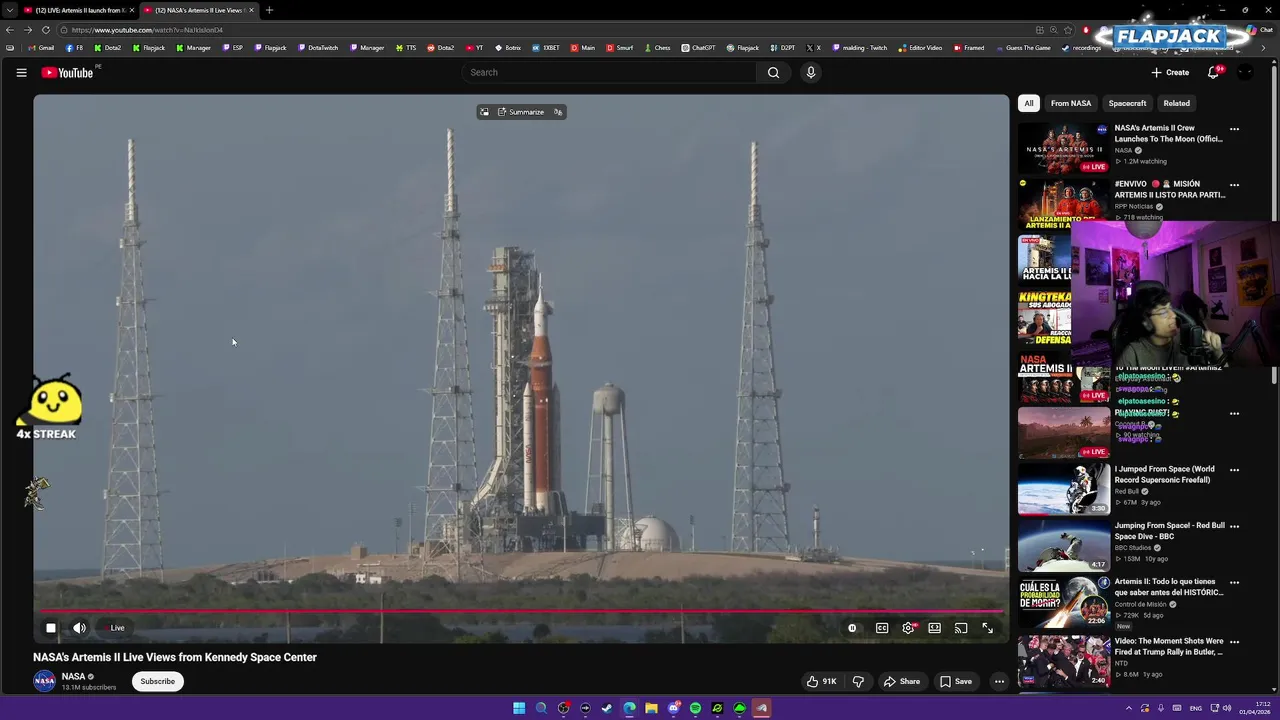Open Spotify from the taskbar
The height and width of the screenshot is (720, 1280).
tap(695, 708)
